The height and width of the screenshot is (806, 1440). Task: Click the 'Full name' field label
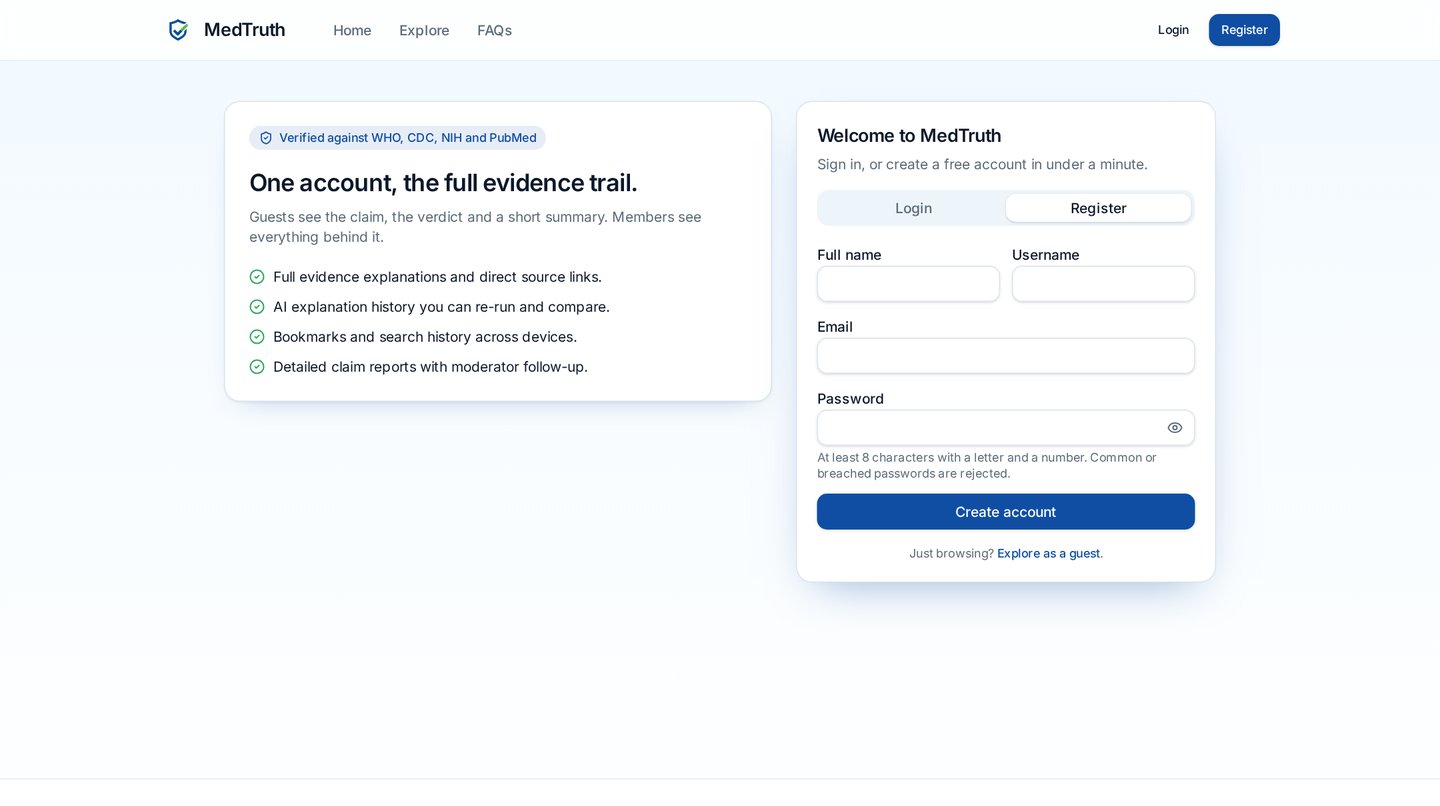[x=849, y=255]
